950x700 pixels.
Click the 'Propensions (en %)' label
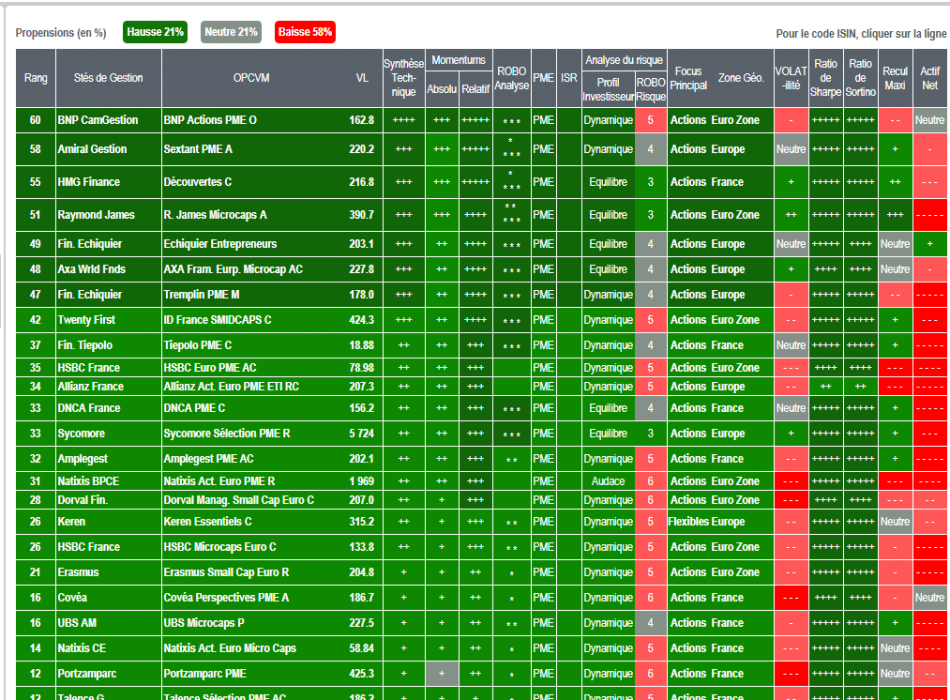(x=61, y=33)
